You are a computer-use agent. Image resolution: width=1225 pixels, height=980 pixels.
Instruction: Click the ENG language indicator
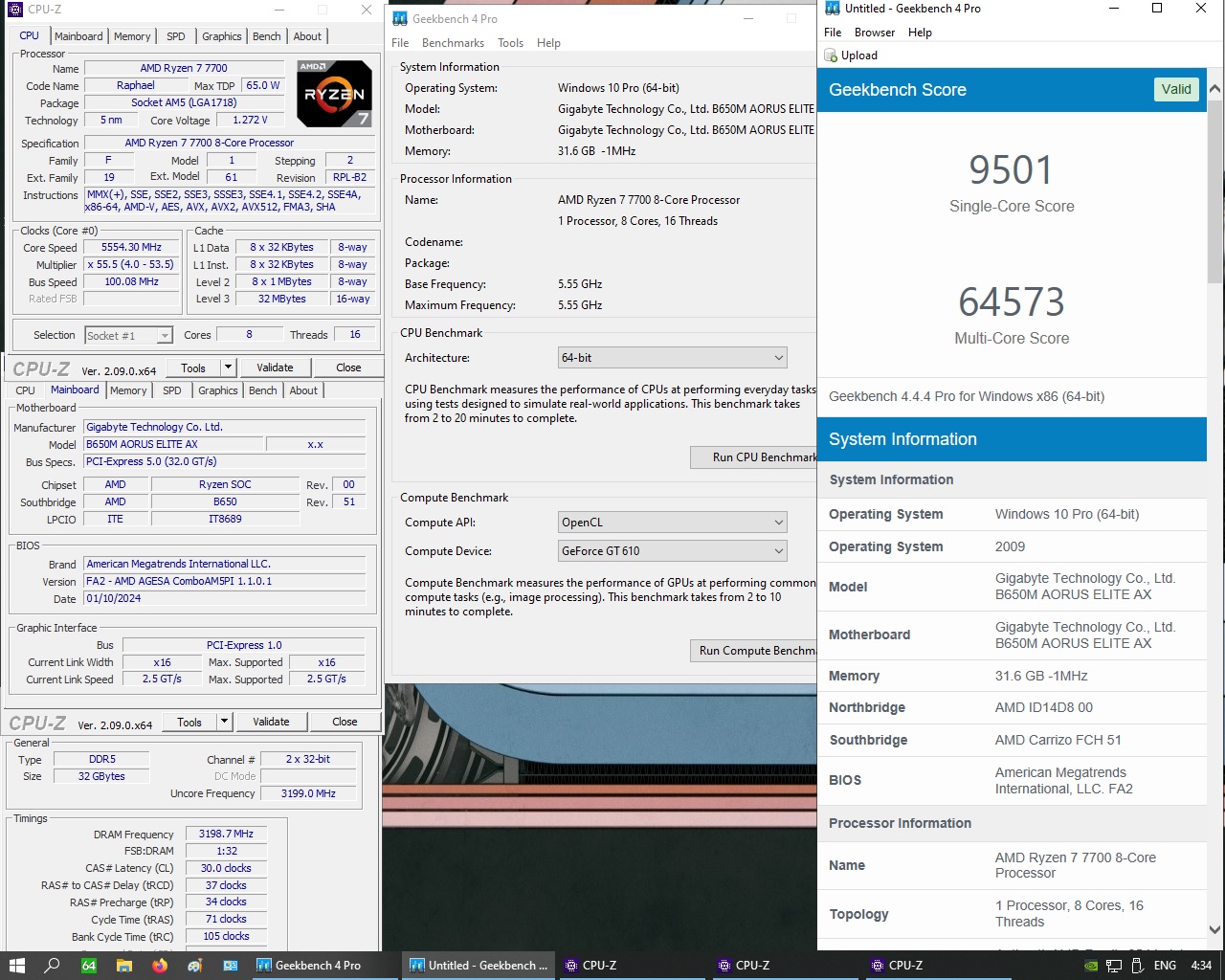click(1165, 966)
